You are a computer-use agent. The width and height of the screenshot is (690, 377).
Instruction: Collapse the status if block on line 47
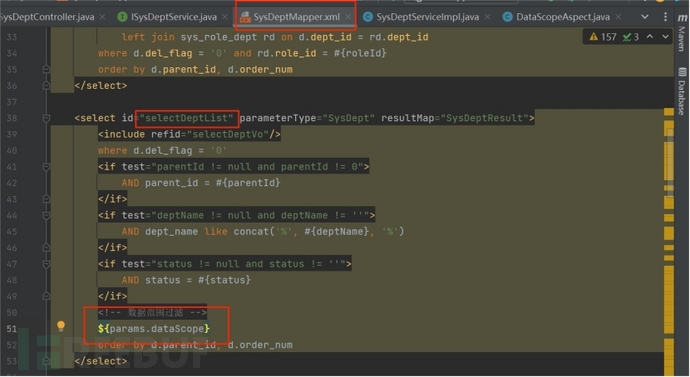[x=46, y=264]
